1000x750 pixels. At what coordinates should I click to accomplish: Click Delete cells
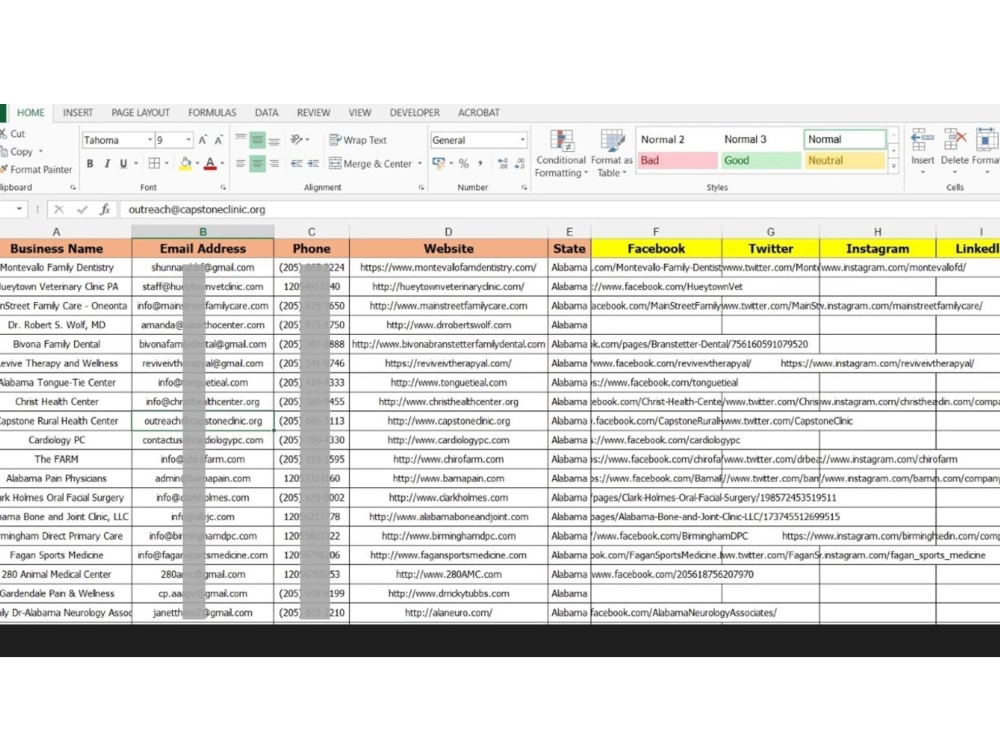[955, 152]
